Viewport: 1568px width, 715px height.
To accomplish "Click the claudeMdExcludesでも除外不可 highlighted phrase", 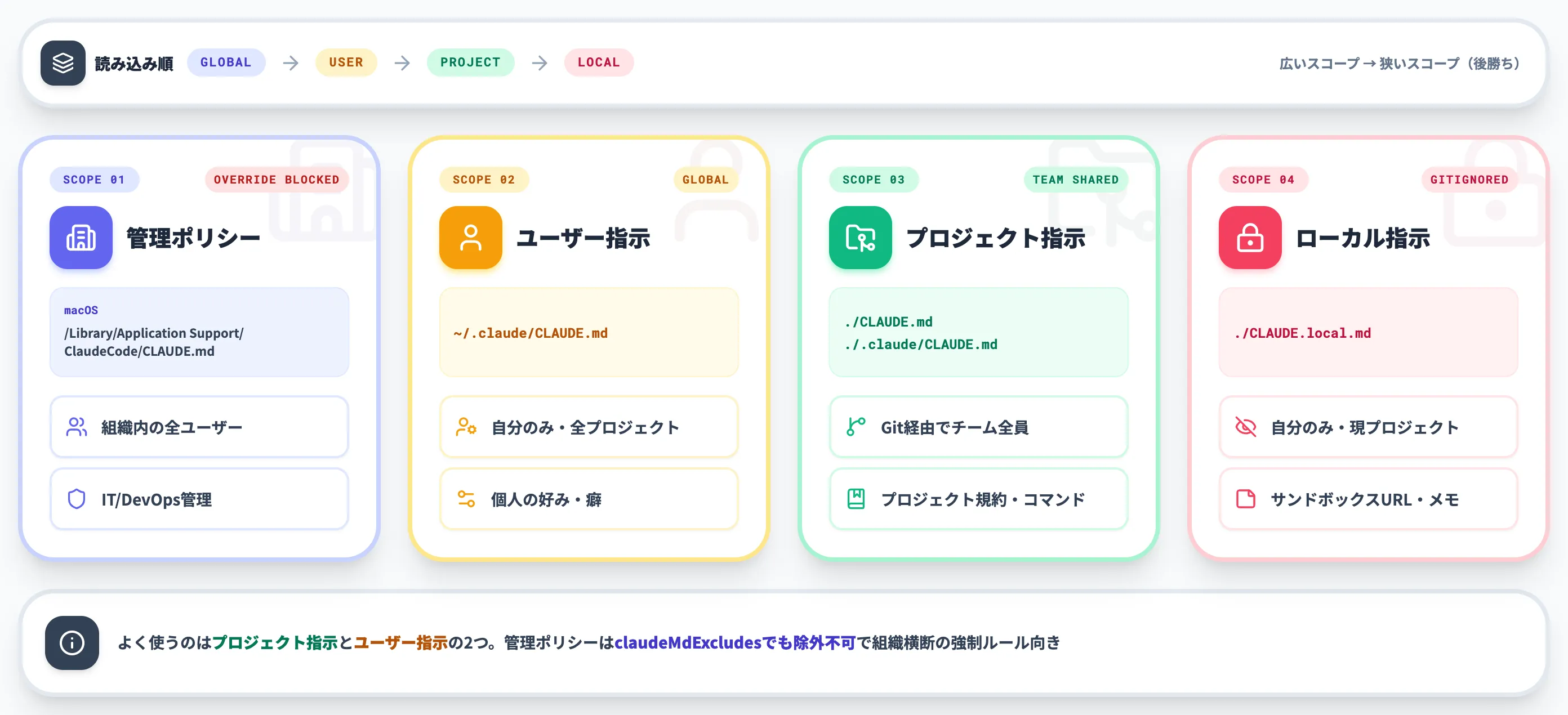I will click(734, 642).
